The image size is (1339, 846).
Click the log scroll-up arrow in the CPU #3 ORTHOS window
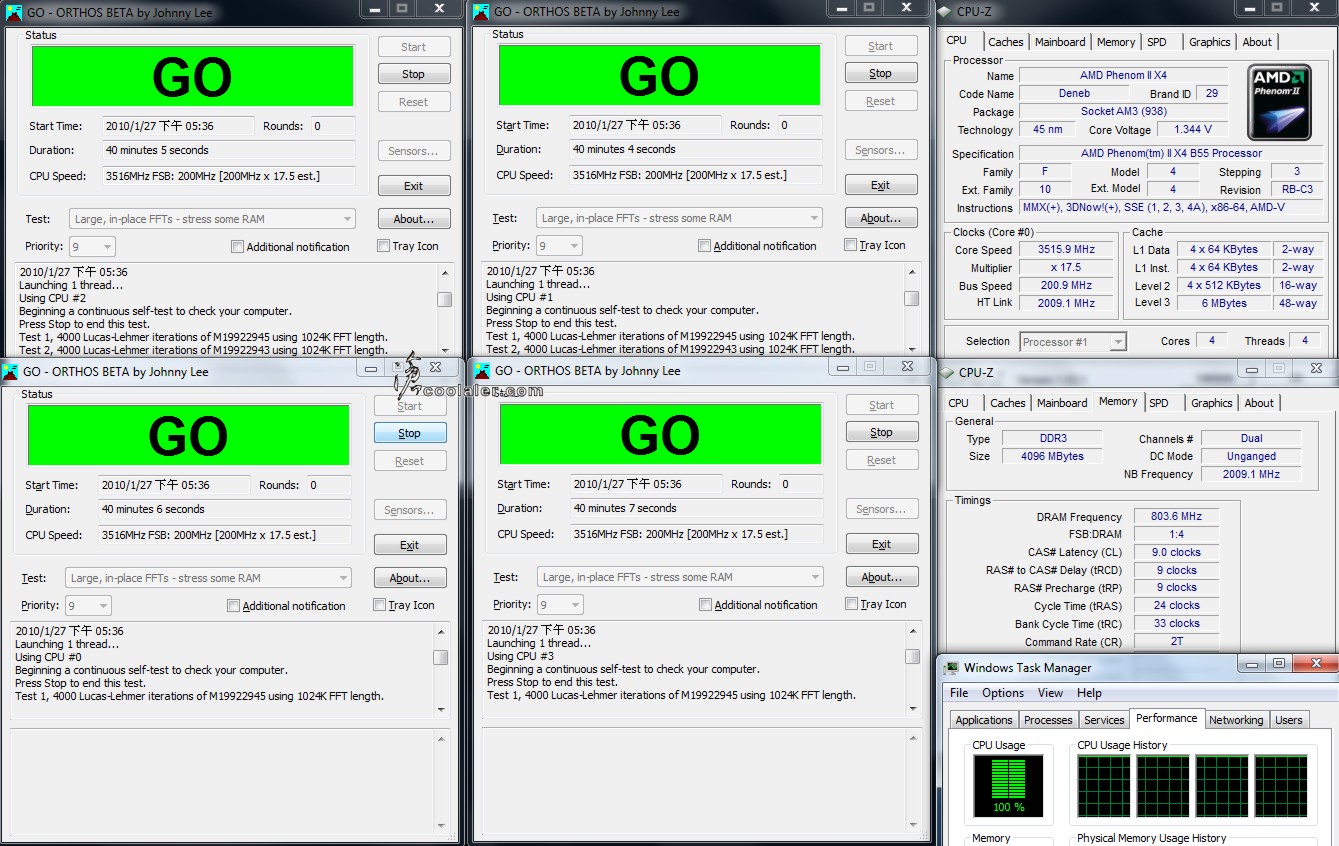click(913, 630)
